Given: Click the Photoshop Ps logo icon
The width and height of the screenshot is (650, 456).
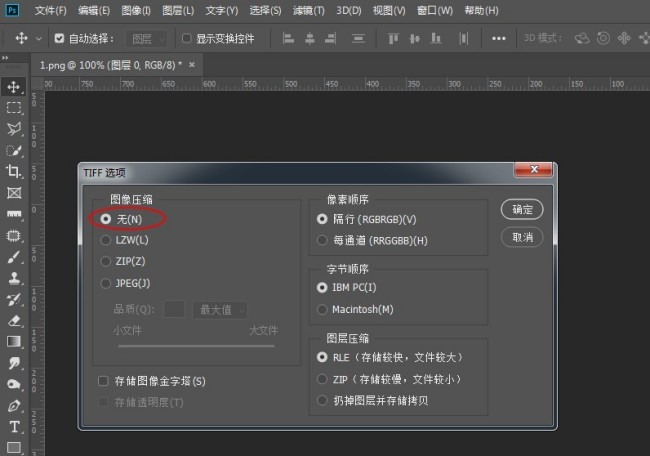Looking at the screenshot, I should click(x=12, y=10).
